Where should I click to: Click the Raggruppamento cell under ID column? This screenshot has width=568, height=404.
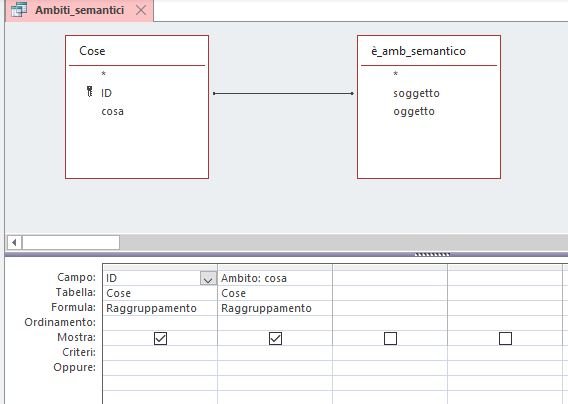coord(160,308)
